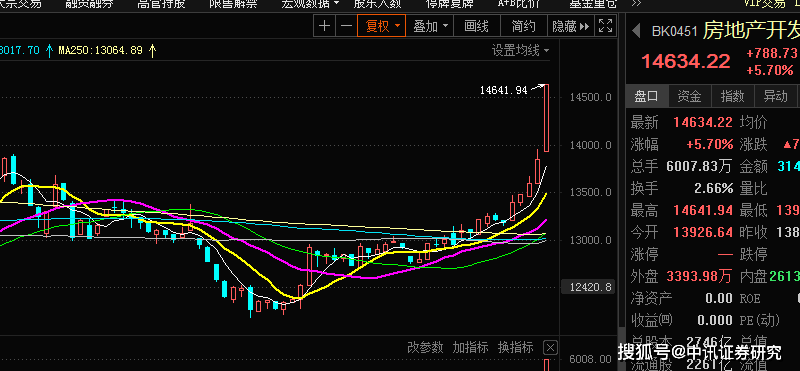This screenshot has height=371, width=800.
Task: Click the left arrow before BK0451
Action: (x=636, y=31)
